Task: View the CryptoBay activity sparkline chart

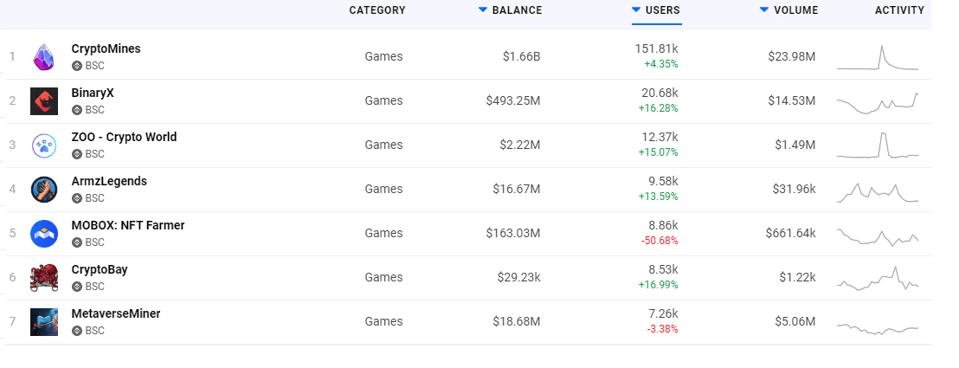Action: pyautogui.click(x=878, y=279)
